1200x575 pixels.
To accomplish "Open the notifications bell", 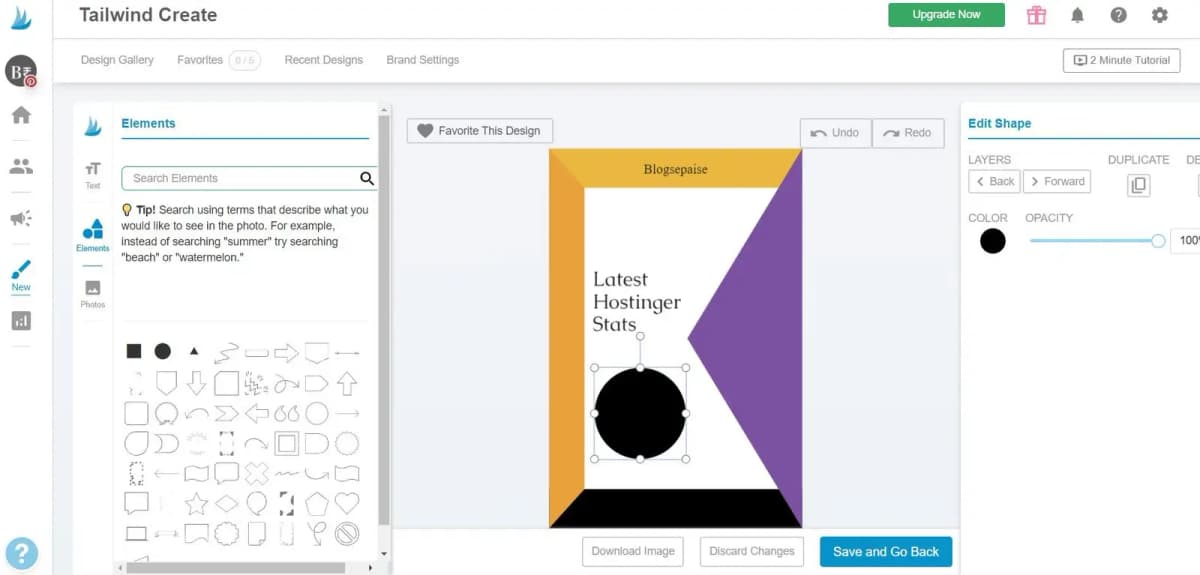I will click(1077, 15).
